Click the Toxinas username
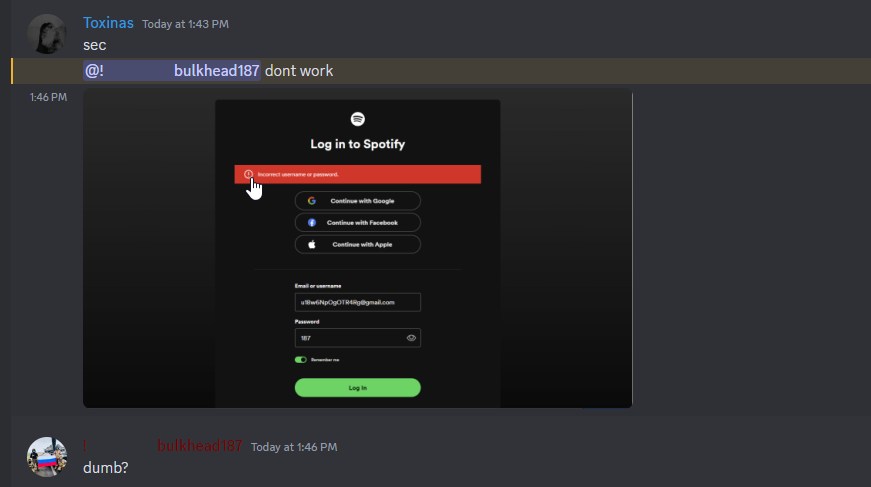 click(108, 23)
